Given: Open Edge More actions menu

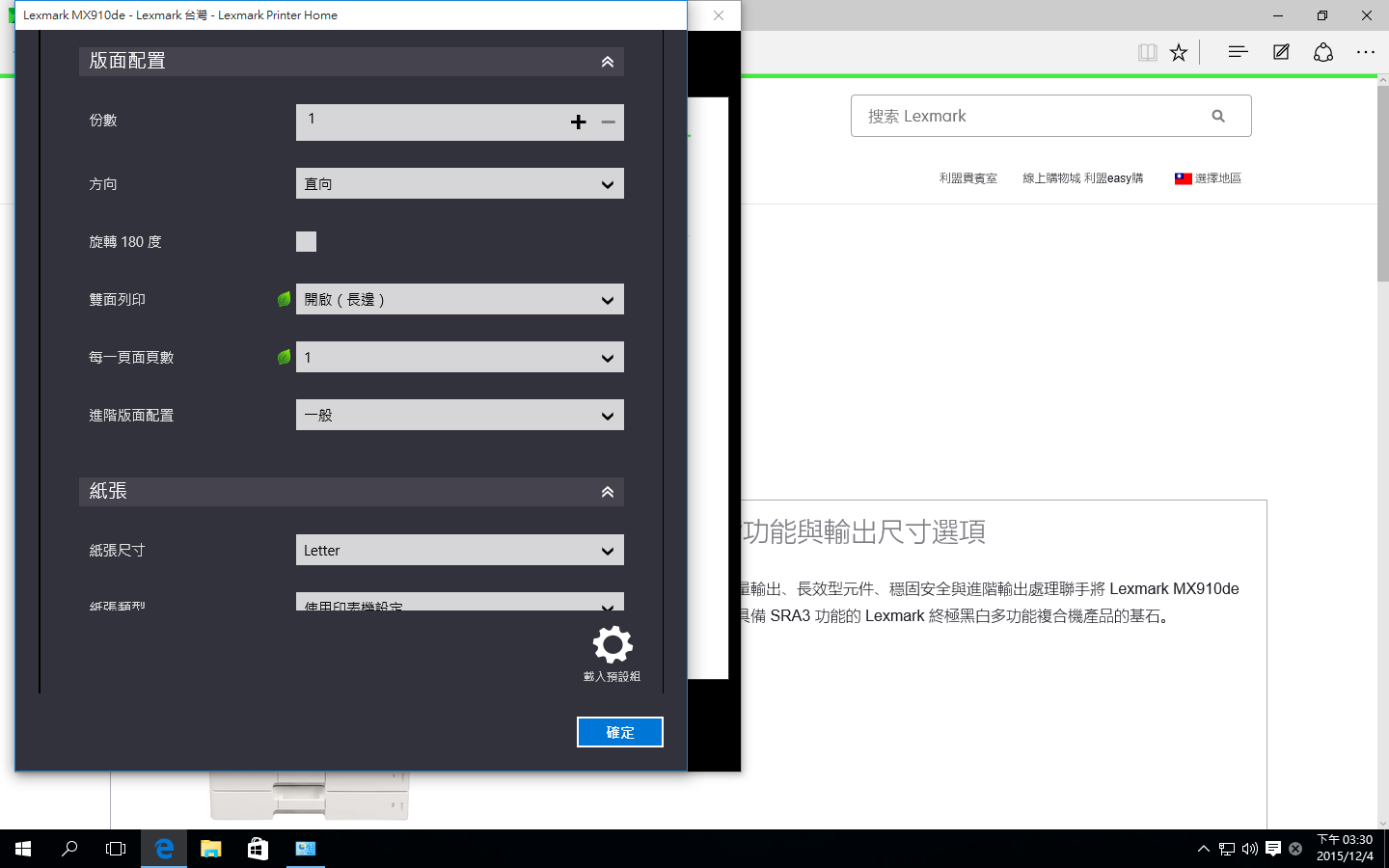Looking at the screenshot, I should (1366, 52).
